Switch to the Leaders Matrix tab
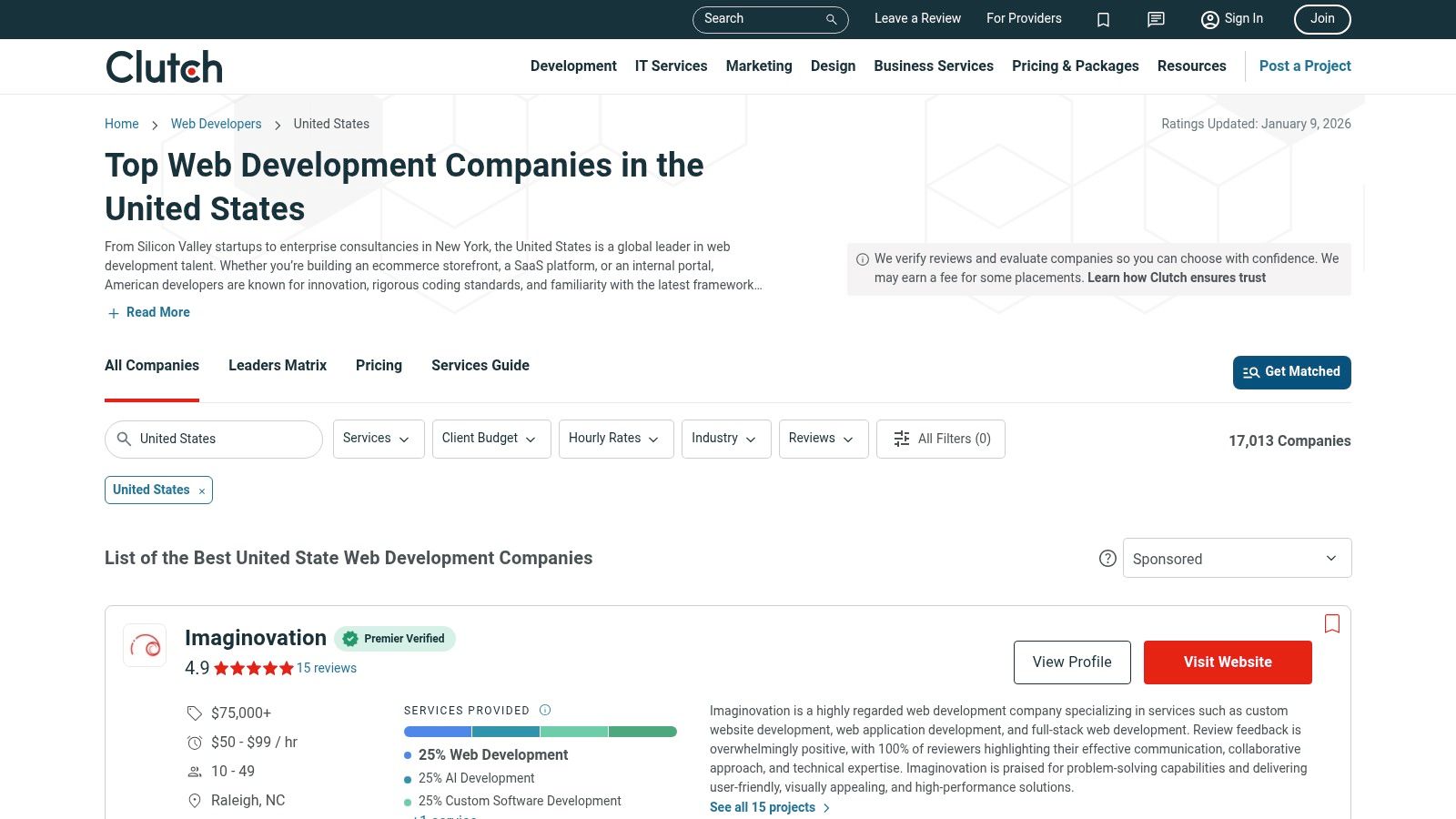The image size is (1456, 819). tap(278, 366)
